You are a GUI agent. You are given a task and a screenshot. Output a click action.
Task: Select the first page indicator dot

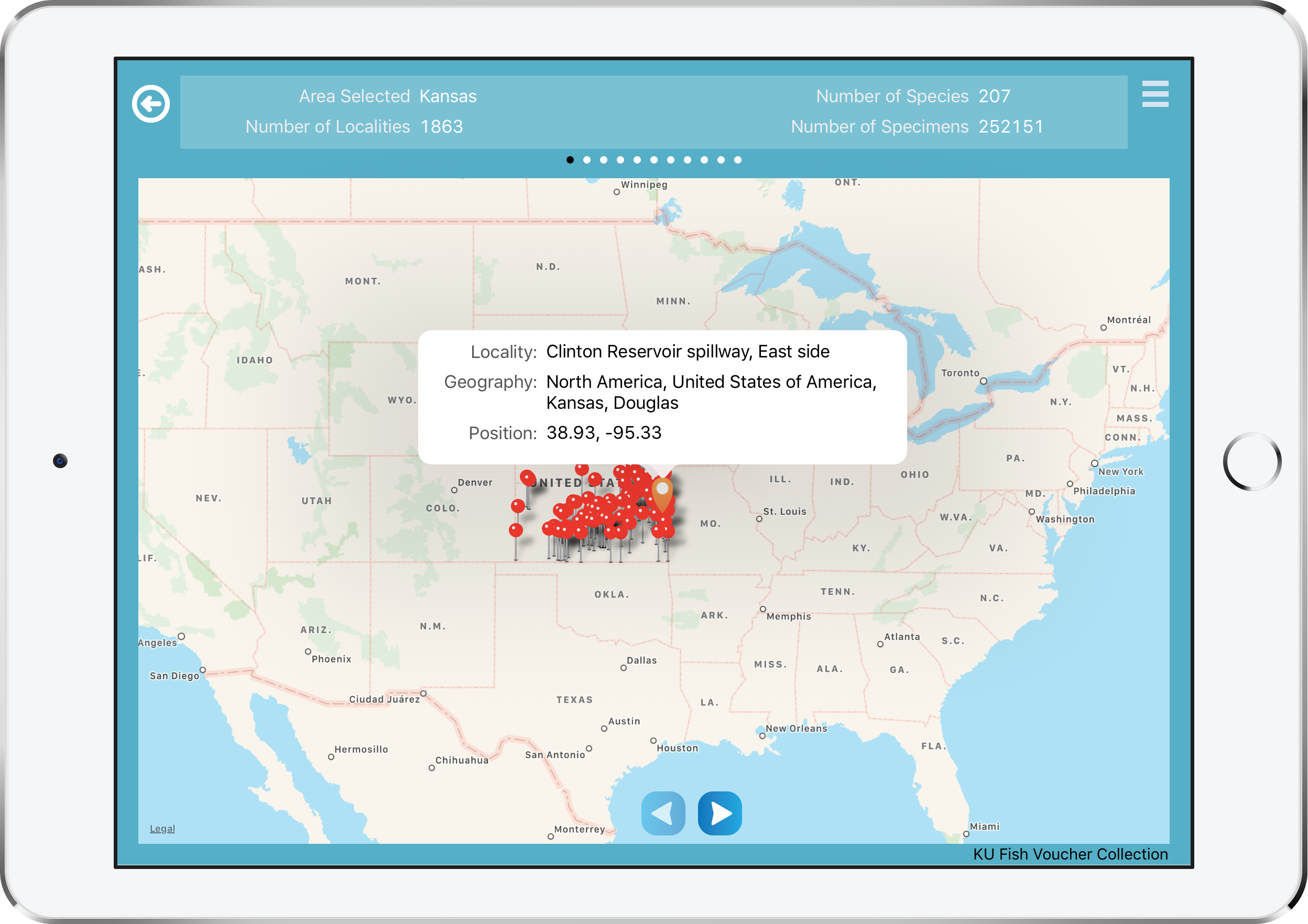click(x=570, y=160)
